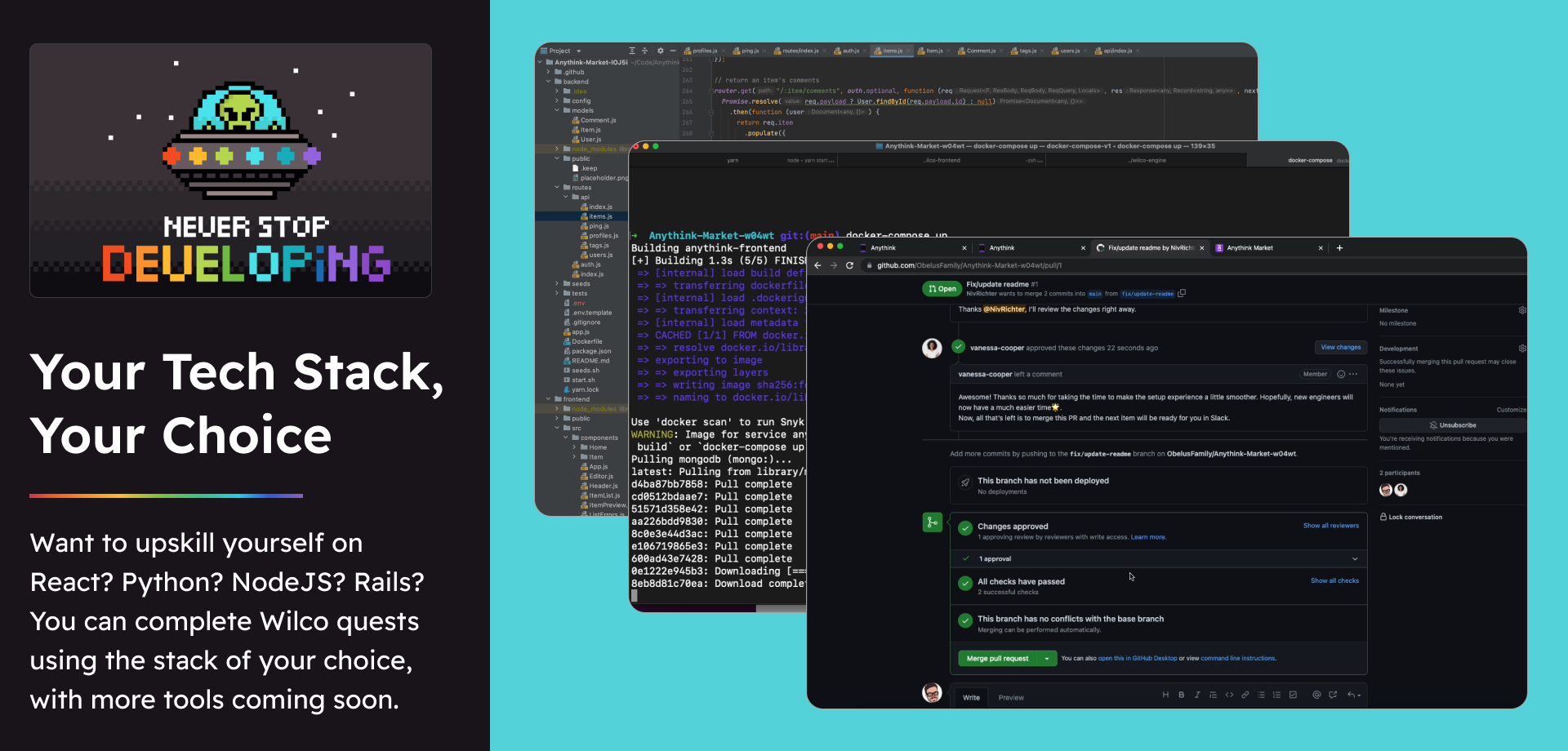Click Show all checks link

click(1335, 581)
